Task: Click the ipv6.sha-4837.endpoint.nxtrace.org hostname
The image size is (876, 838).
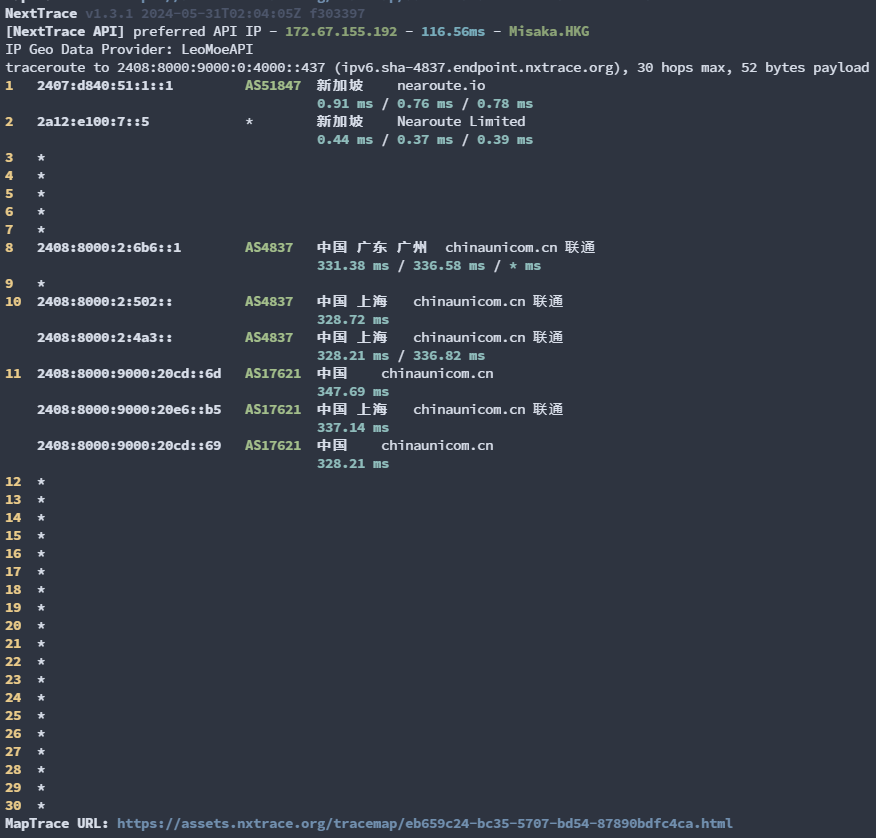Action: coord(477,68)
